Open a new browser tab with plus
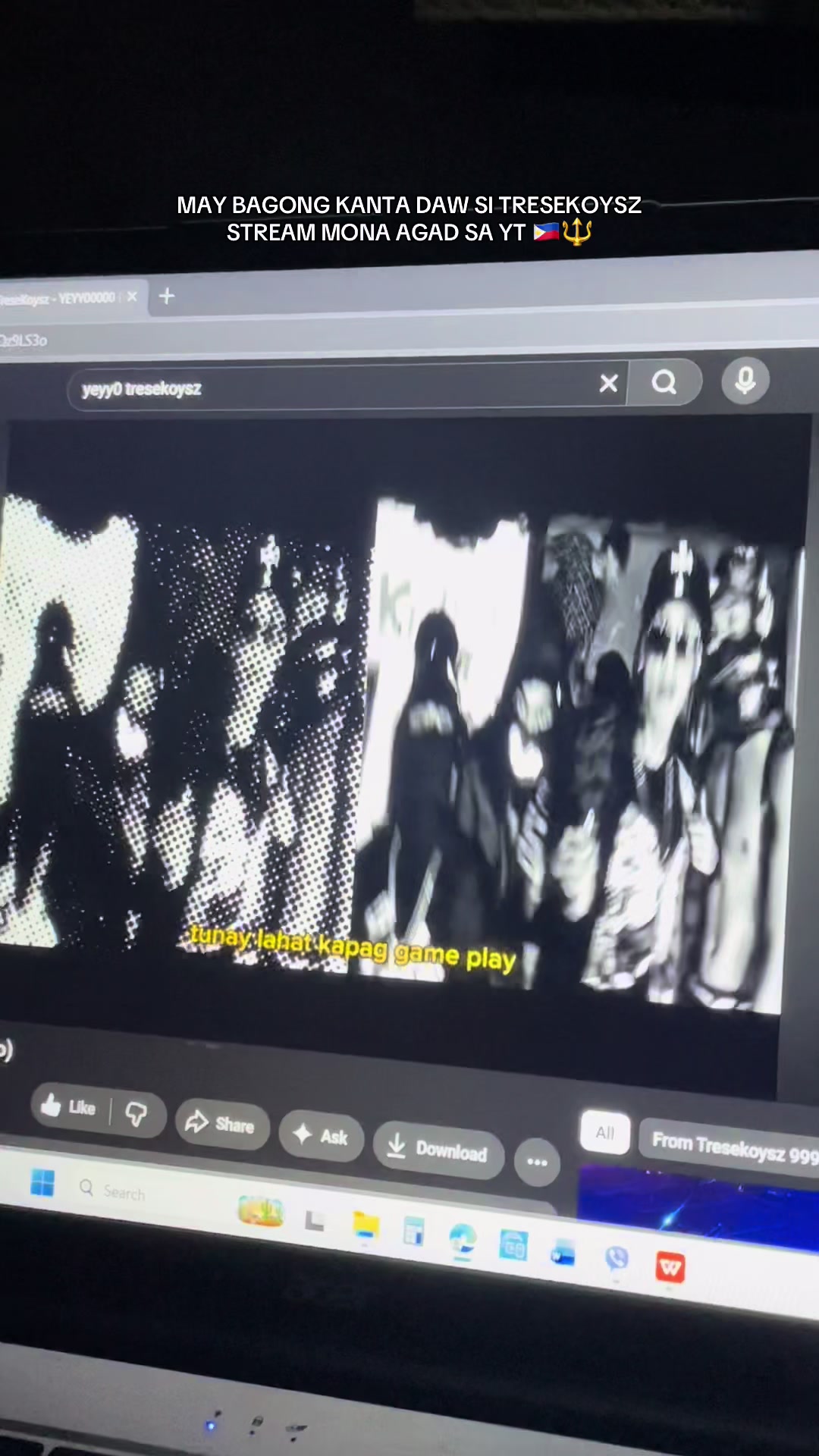This screenshot has height=1456, width=819. coord(167,296)
